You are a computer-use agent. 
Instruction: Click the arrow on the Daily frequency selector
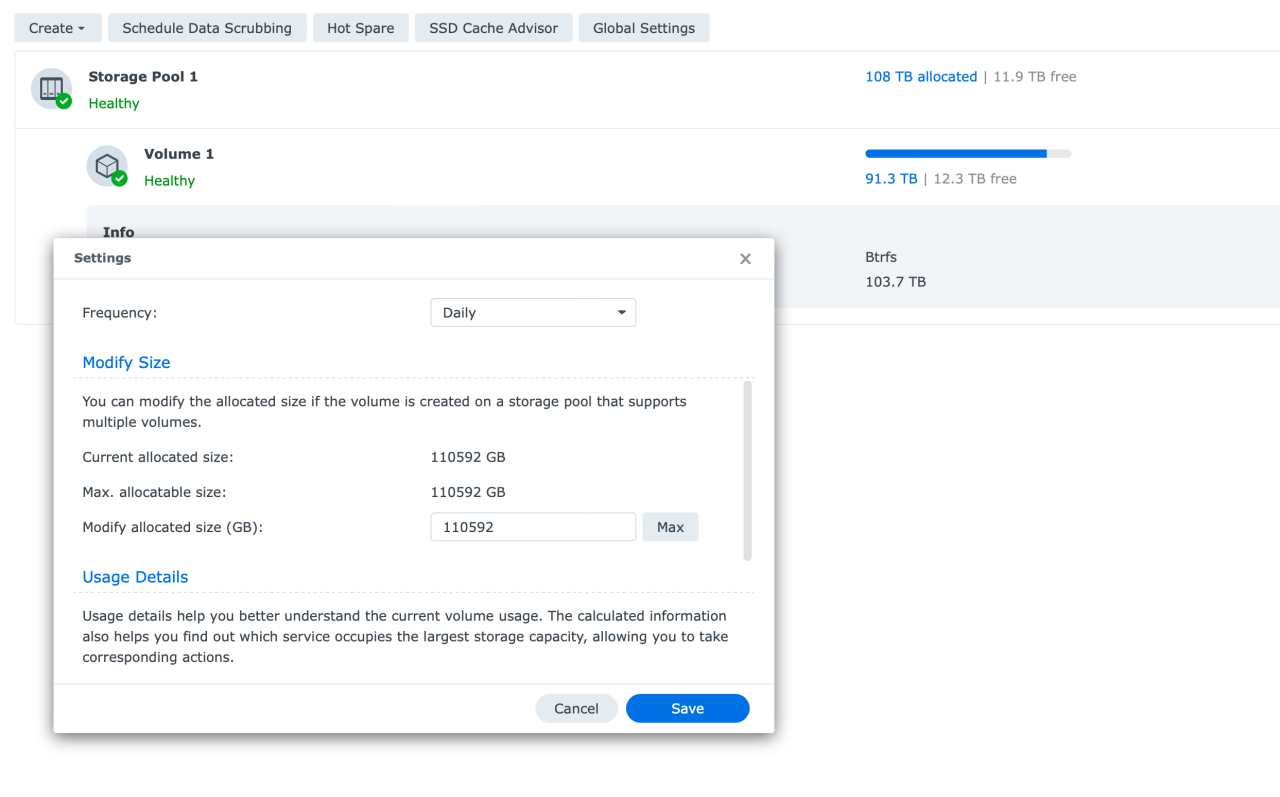pos(621,312)
